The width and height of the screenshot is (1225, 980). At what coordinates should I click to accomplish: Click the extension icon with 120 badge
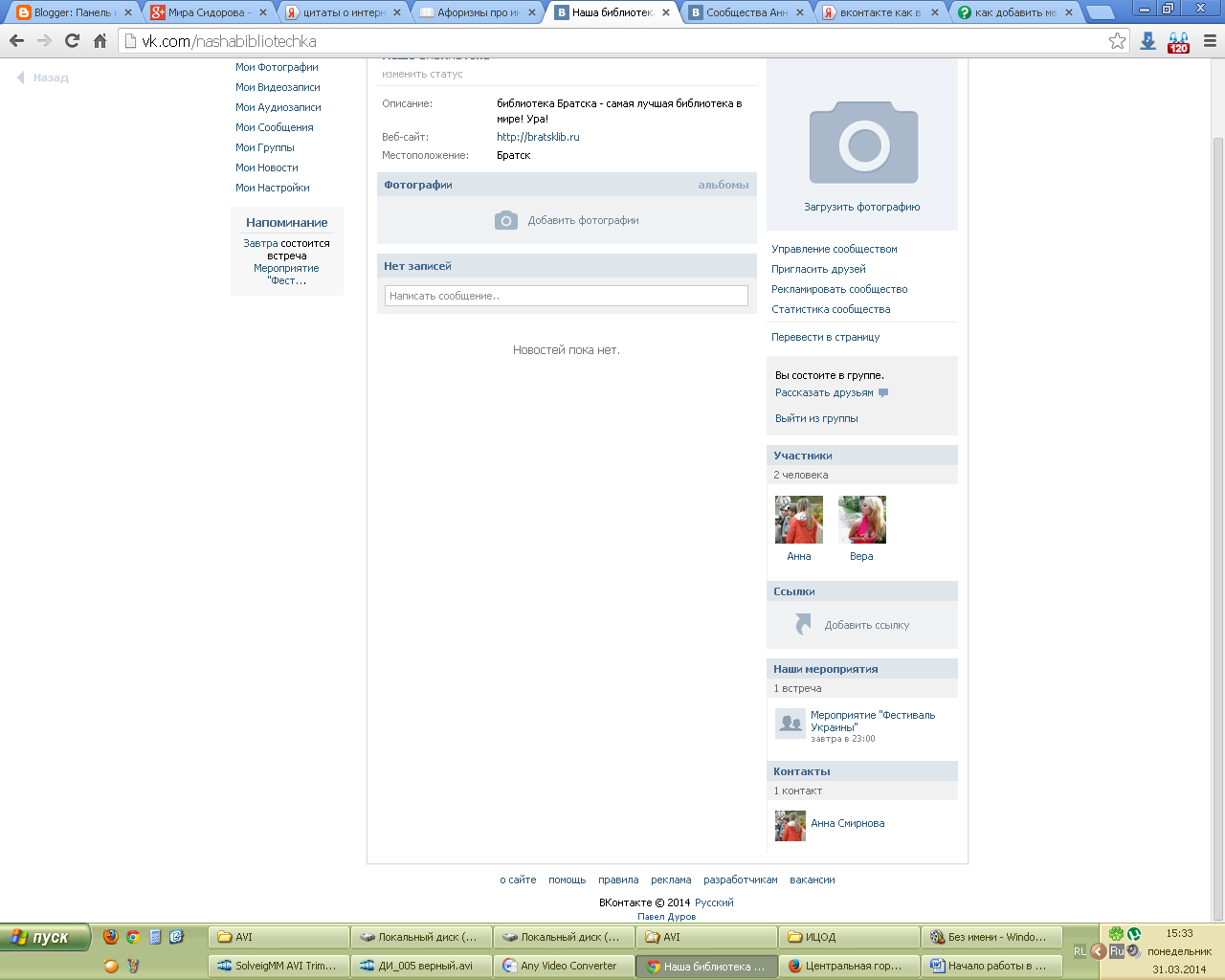pyautogui.click(x=1178, y=42)
